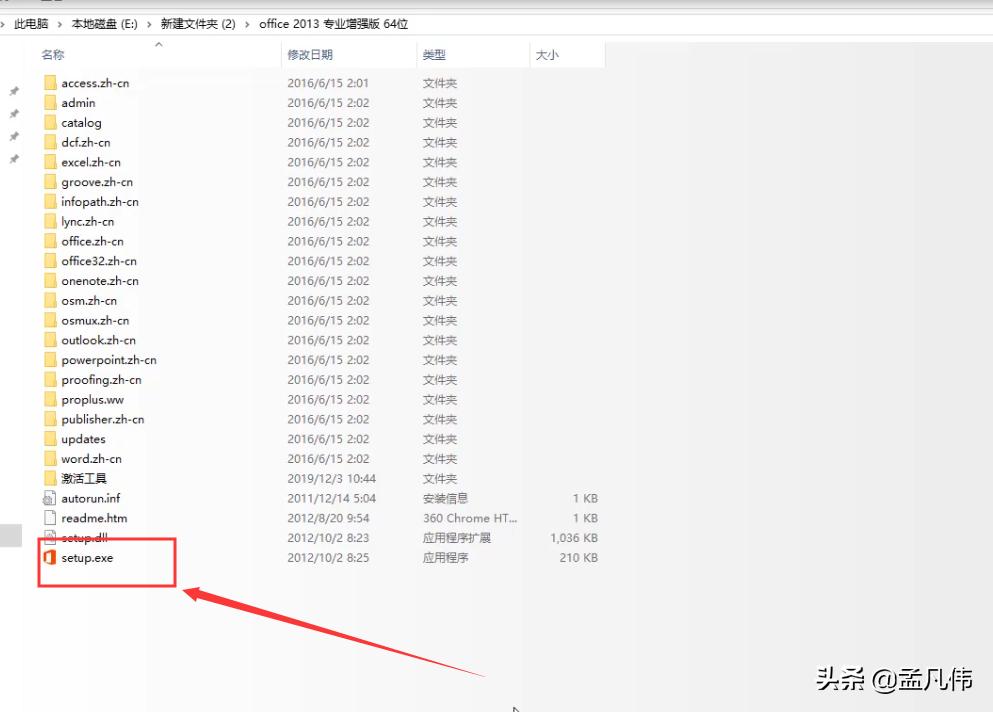Click the outlook.zh-cn folder icon

pos(51,340)
